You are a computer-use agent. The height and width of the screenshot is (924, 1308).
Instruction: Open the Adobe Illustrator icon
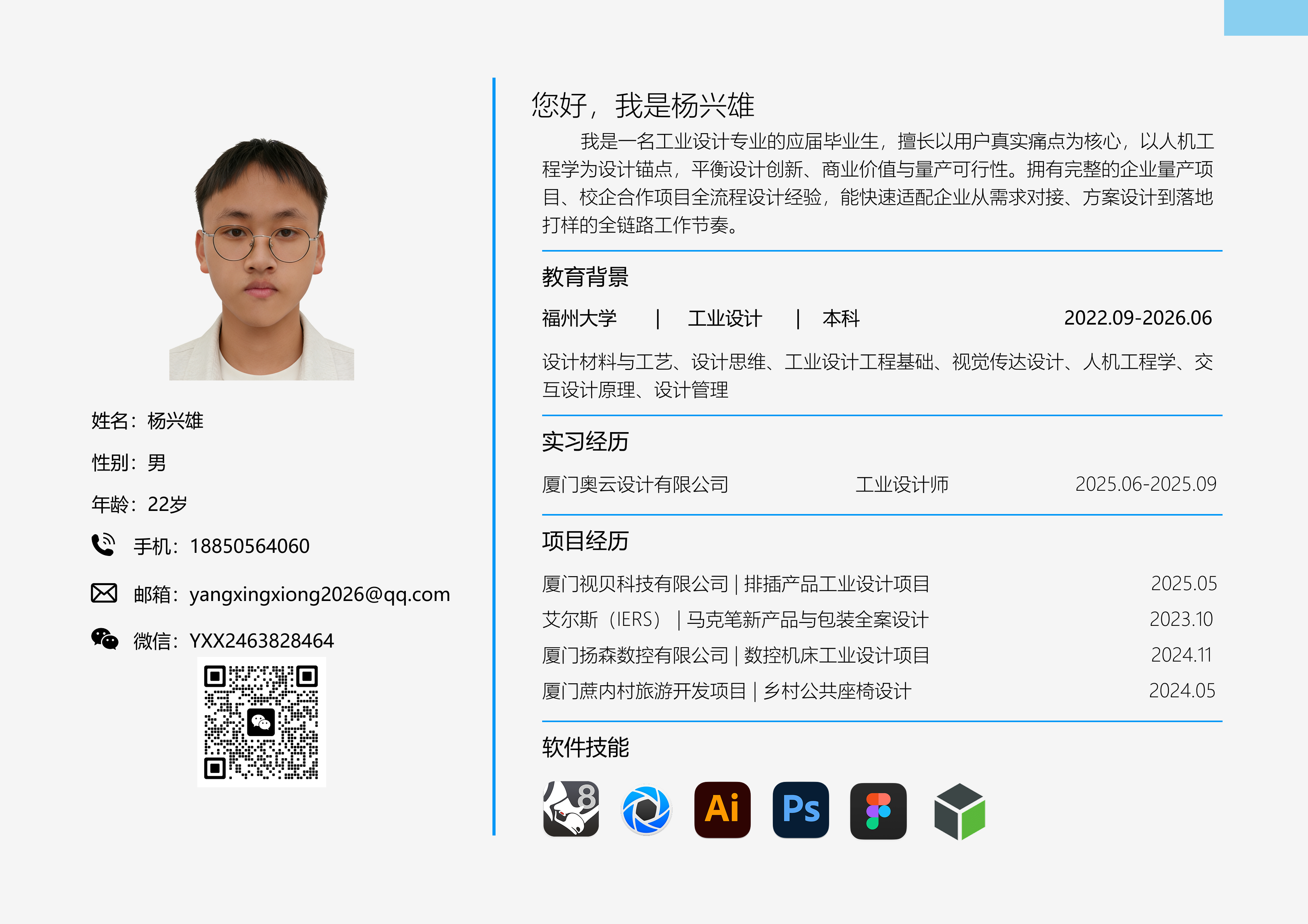[722, 809]
